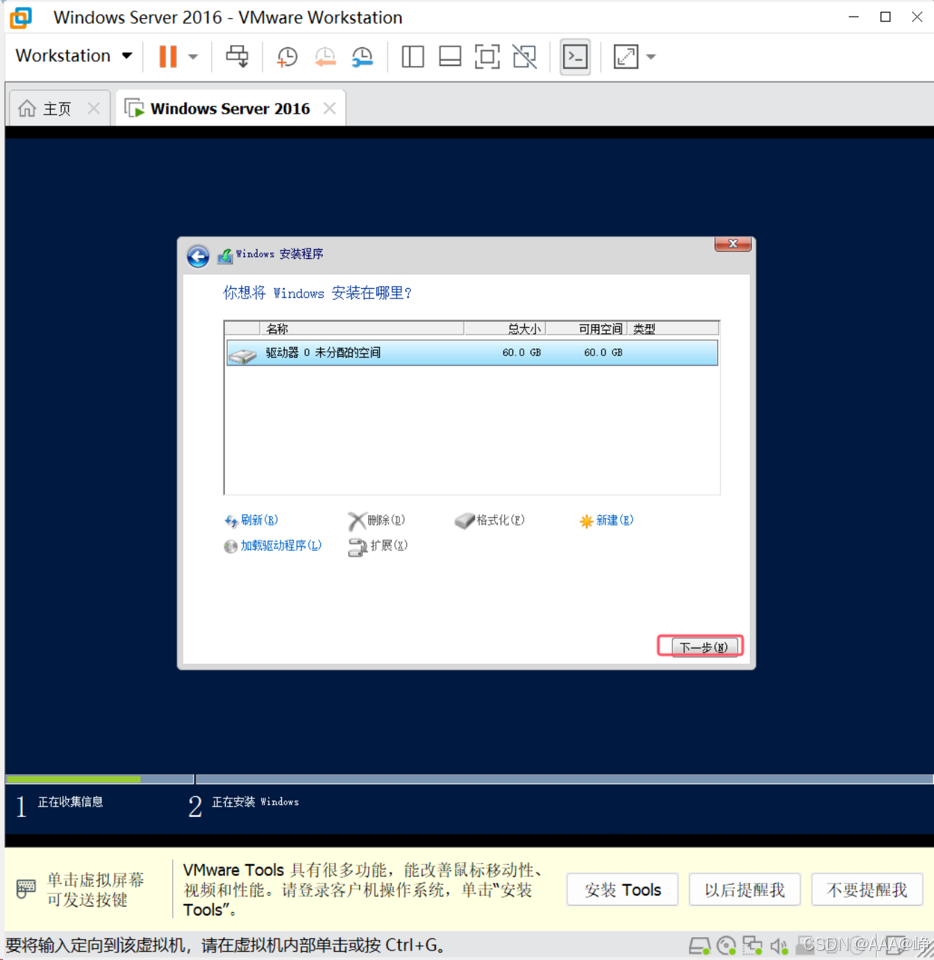934x960 pixels.
Task: Click the keyboard icon in the hint bar
Action: point(26,888)
